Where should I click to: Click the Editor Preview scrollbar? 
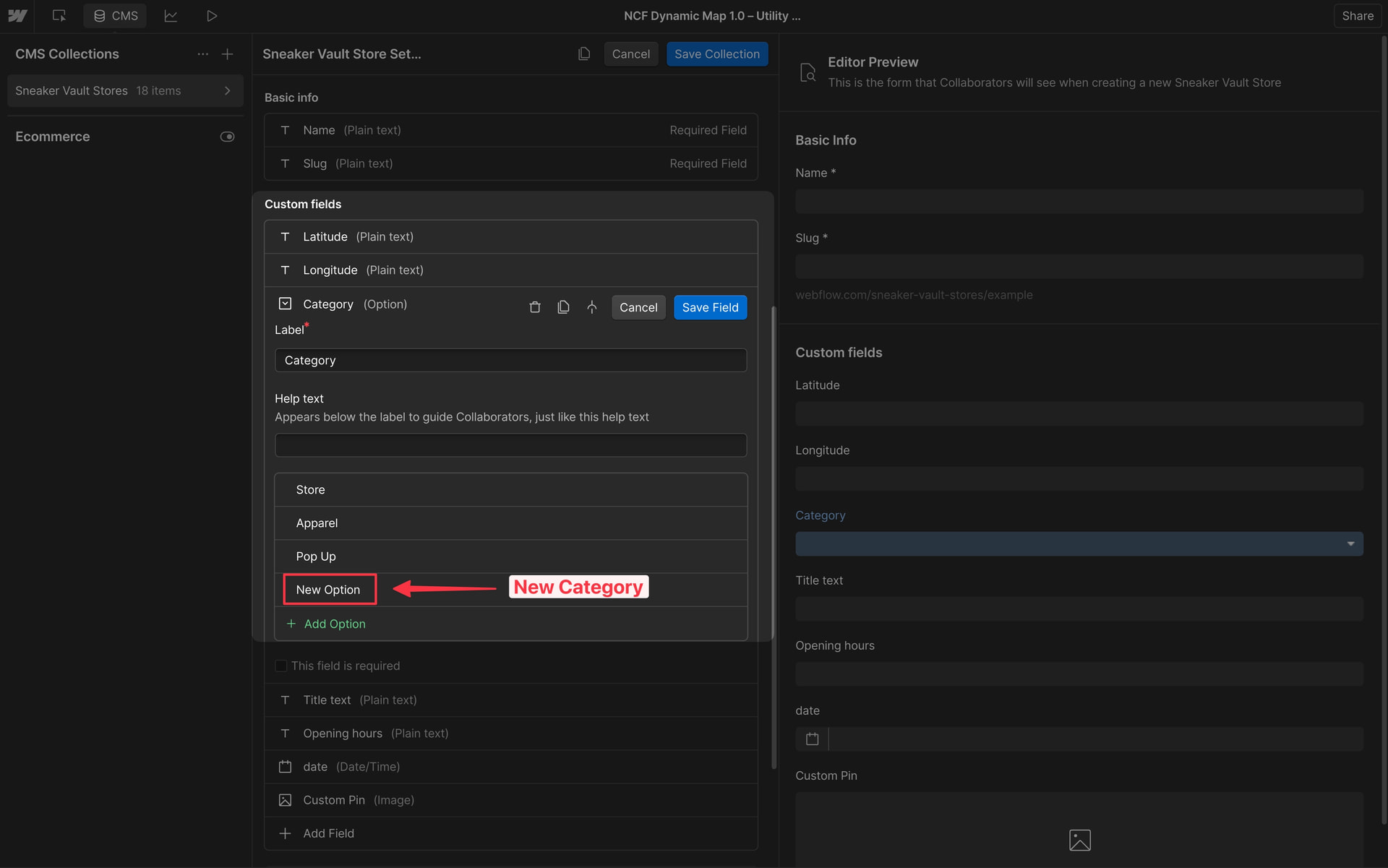pyautogui.click(x=1384, y=430)
